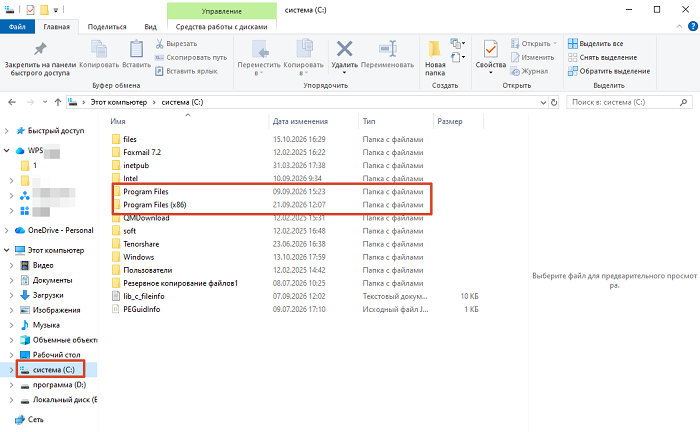
Task: Select Изображения in the navigation pane
Action: tap(56, 310)
